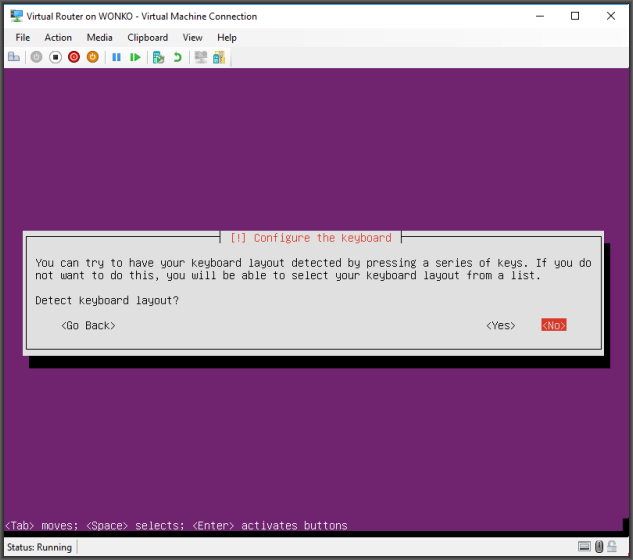Open the Clipboard menu
This screenshot has height=560, width=633.
point(148,38)
